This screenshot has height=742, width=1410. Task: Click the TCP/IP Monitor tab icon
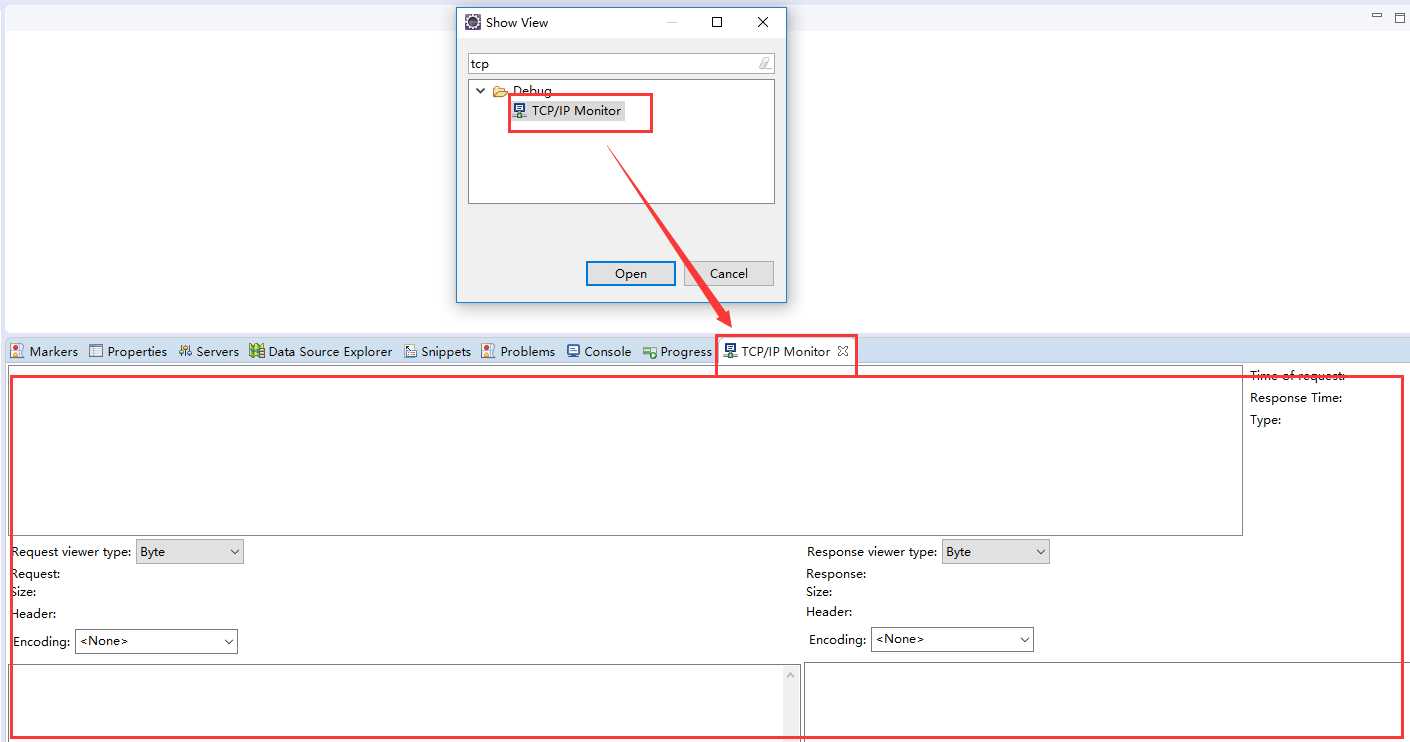pos(731,351)
